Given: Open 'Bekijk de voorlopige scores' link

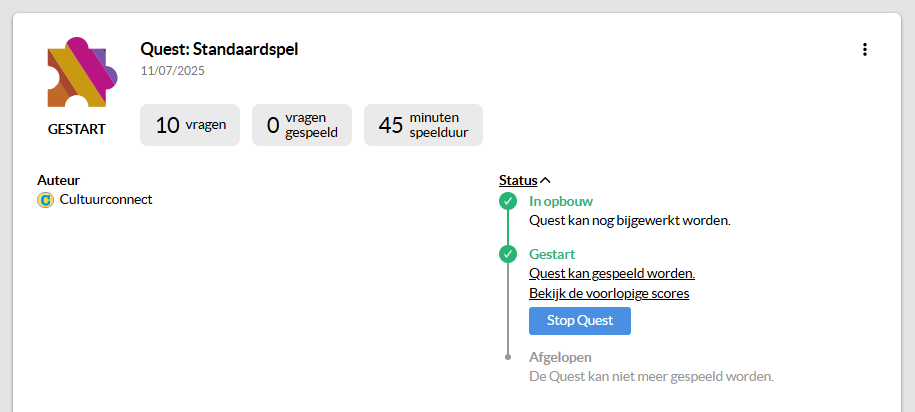Looking at the screenshot, I should (x=608, y=293).
